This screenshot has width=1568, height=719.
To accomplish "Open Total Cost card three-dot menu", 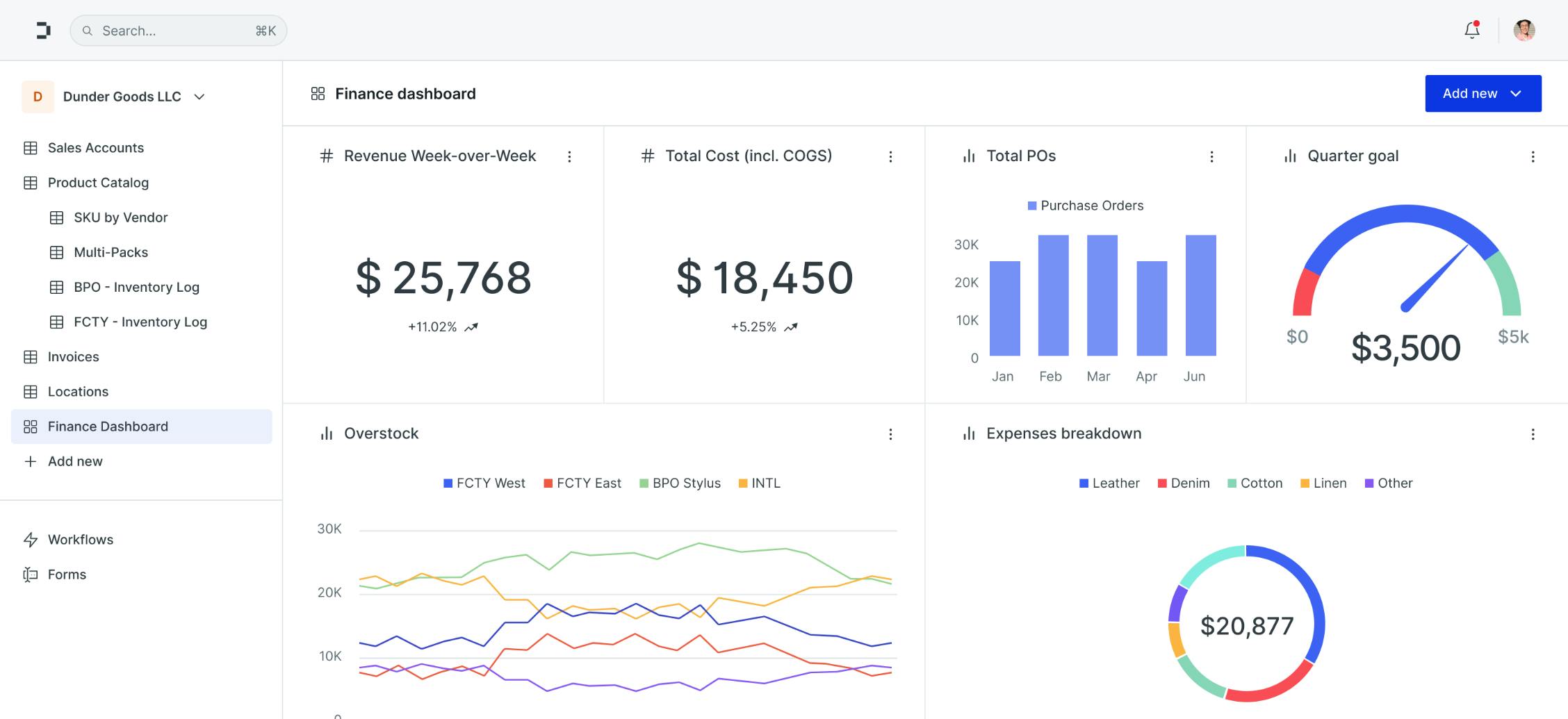I will pyautogui.click(x=890, y=157).
